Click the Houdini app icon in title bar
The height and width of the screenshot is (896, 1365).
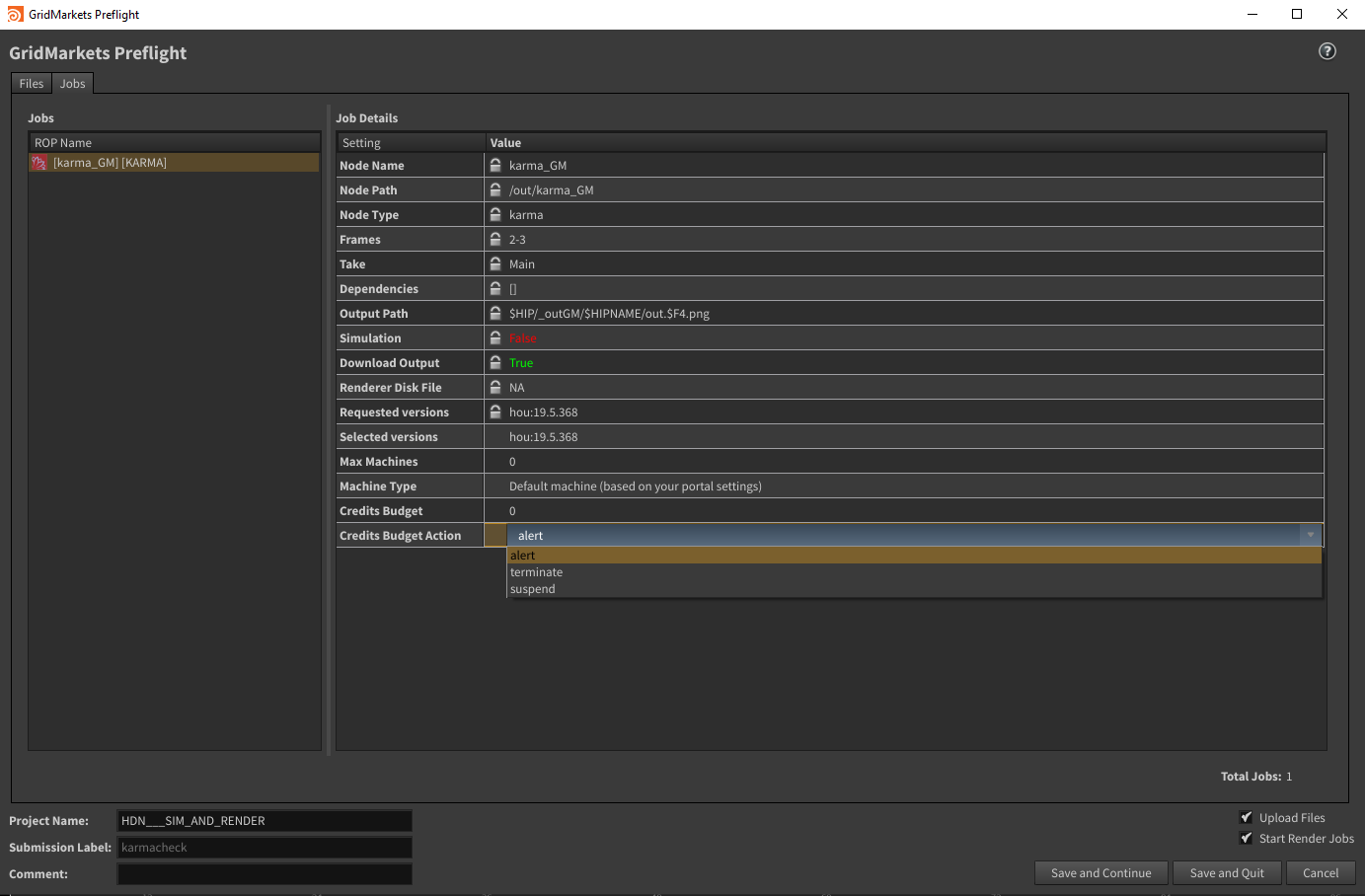point(15,14)
